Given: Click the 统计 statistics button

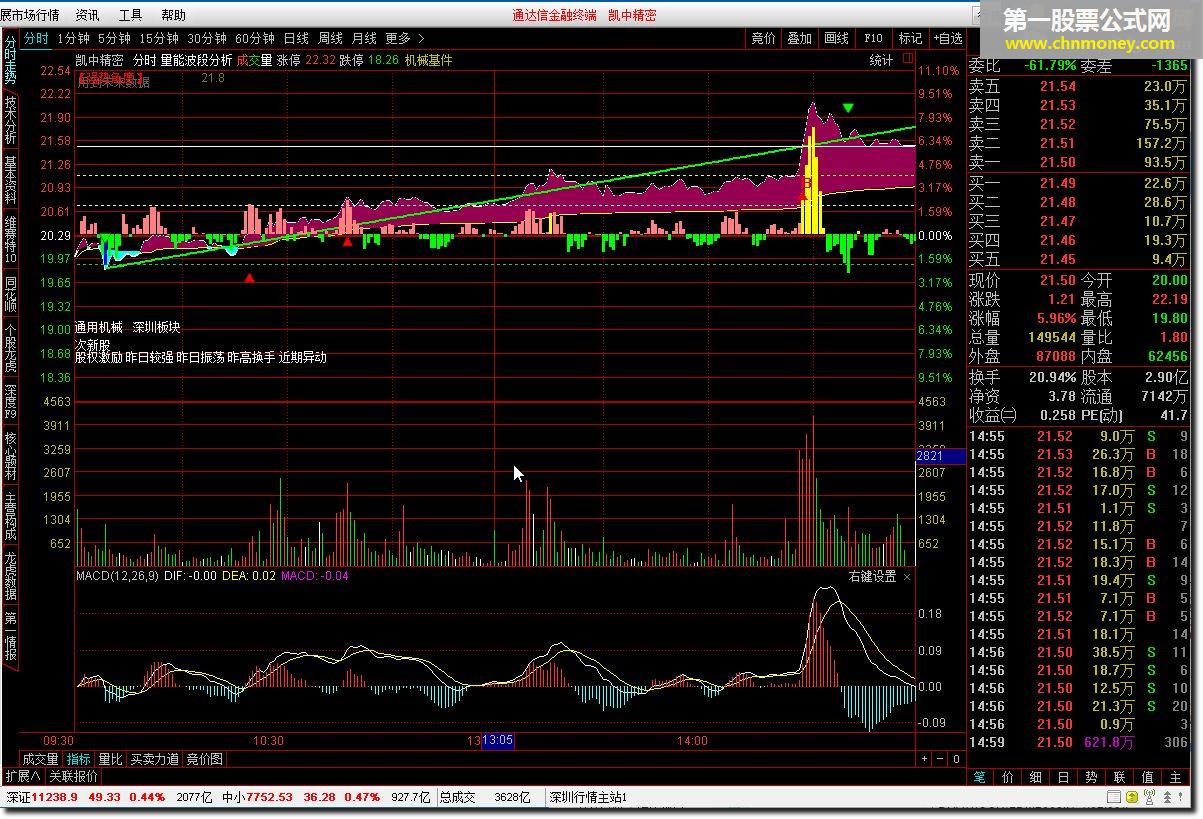Looking at the screenshot, I should click(x=881, y=60).
